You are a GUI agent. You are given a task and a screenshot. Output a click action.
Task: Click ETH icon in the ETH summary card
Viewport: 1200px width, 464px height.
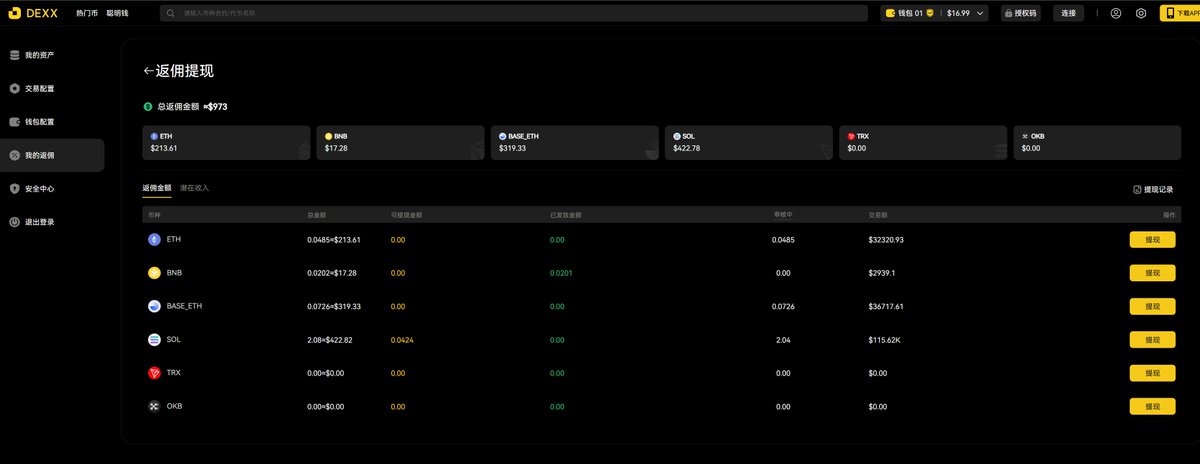154,136
